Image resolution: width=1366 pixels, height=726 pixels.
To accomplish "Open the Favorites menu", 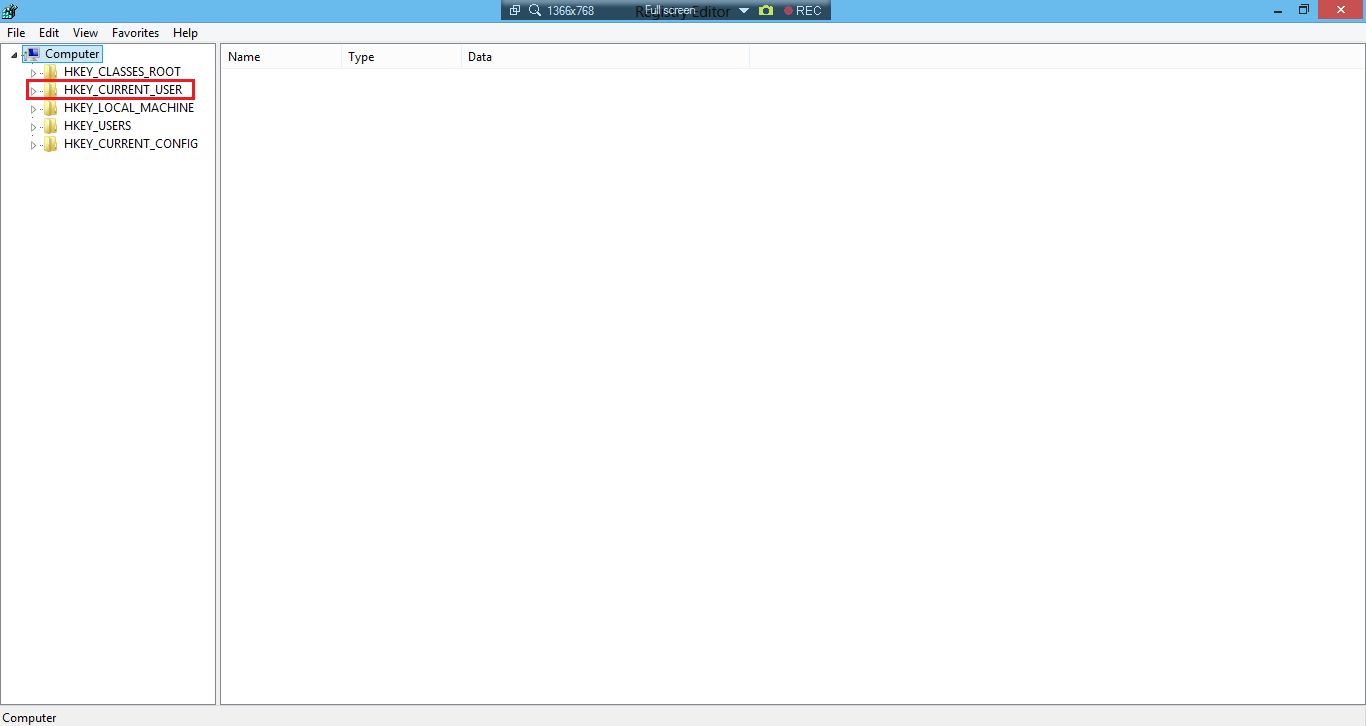I will 135,33.
